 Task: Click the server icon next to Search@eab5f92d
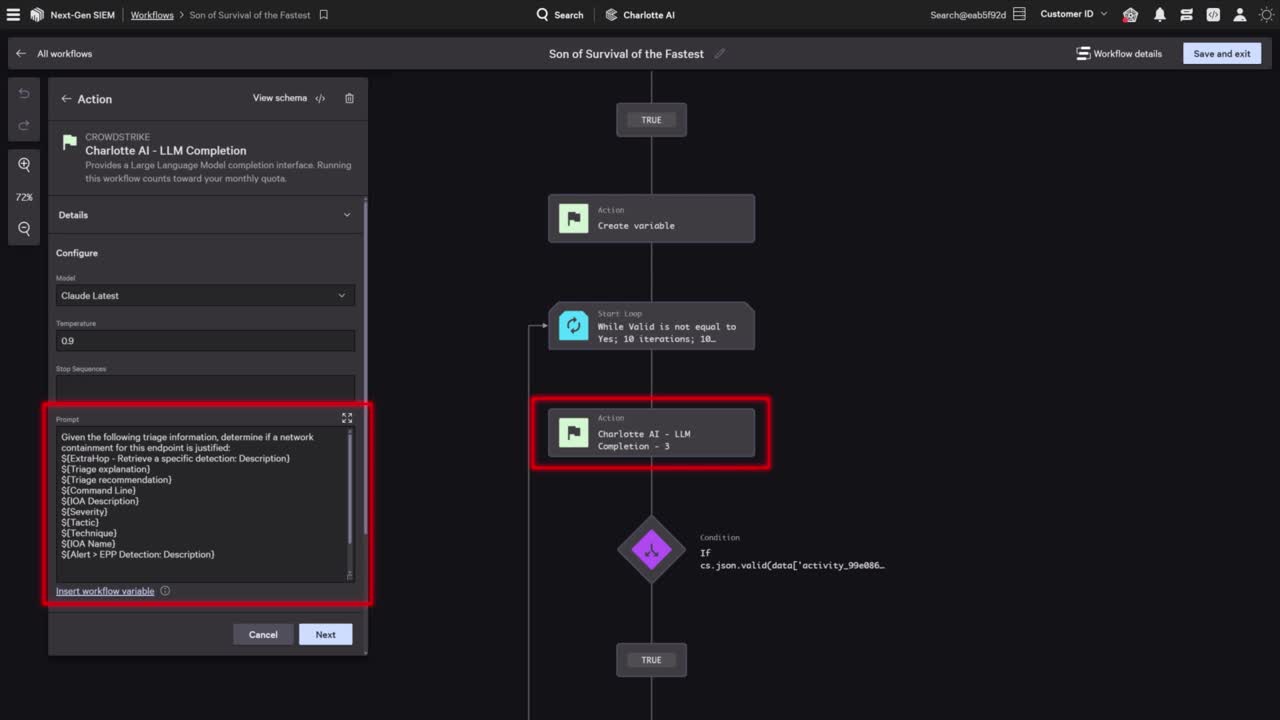pyautogui.click(x=1019, y=15)
